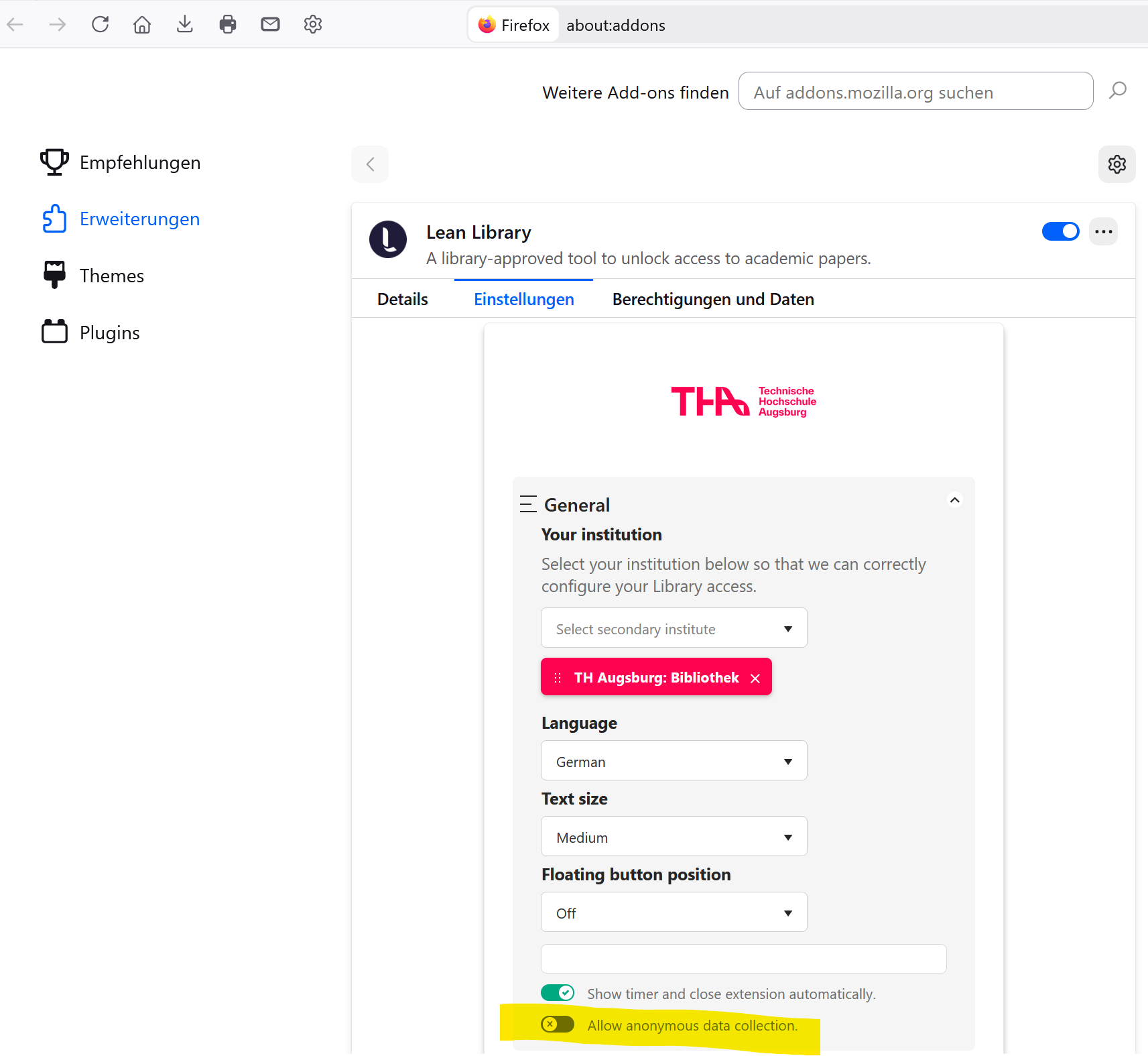Click the addons.mozilla.org search field
This screenshot has height=1056, width=1148.
tap(915, 92)
